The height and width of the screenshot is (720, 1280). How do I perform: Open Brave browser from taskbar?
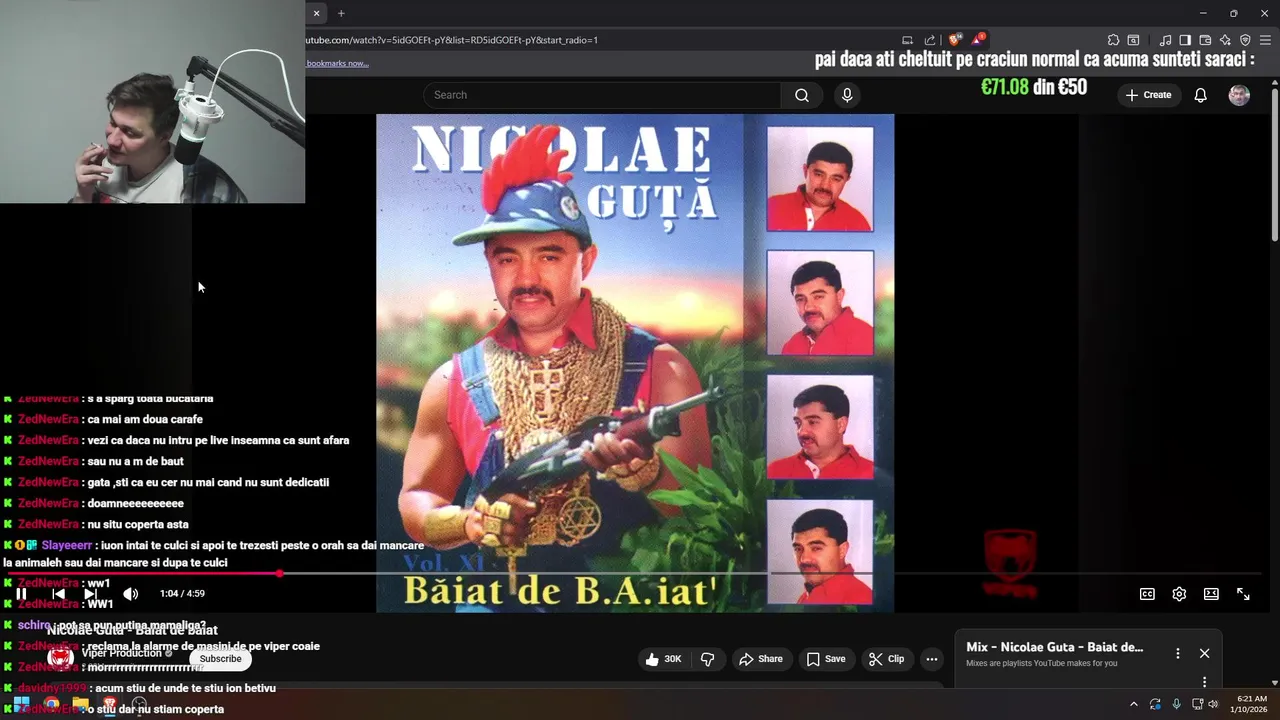(110, 704)
